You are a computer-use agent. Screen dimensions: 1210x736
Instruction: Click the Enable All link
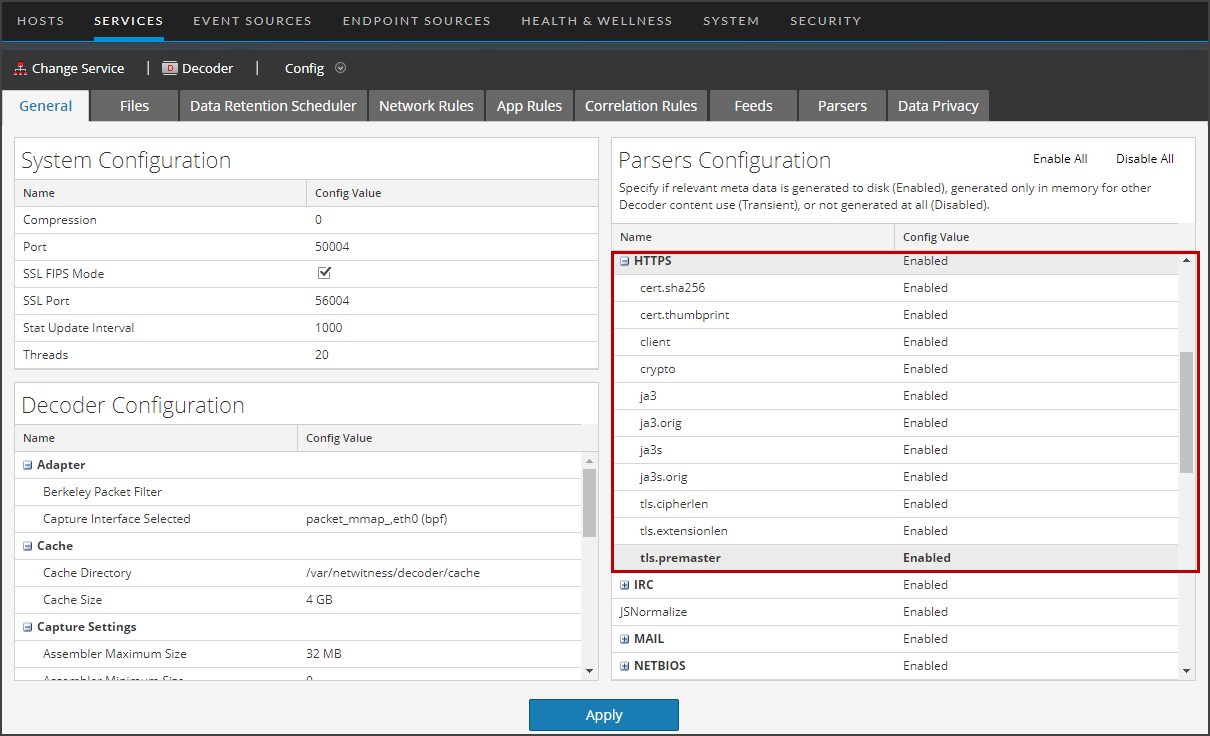click(x=1060, y=158)
